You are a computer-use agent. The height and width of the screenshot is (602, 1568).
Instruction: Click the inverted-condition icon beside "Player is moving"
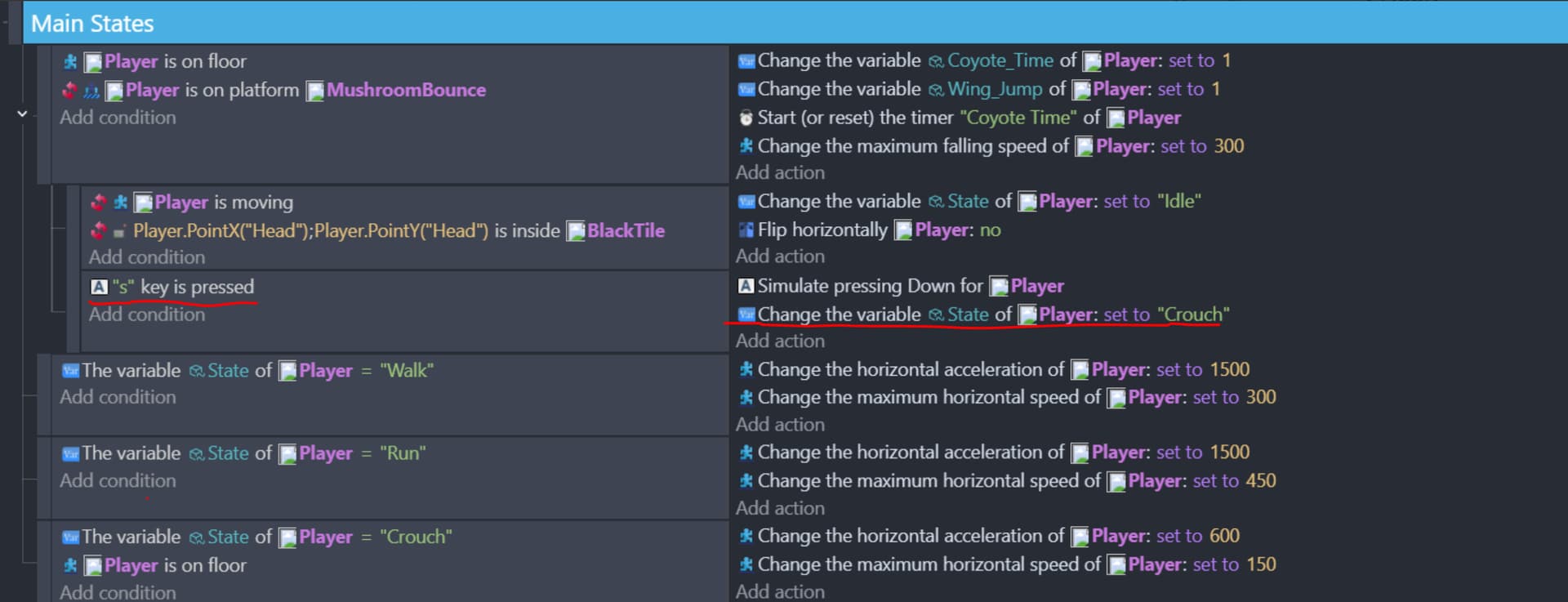[99, 203]
